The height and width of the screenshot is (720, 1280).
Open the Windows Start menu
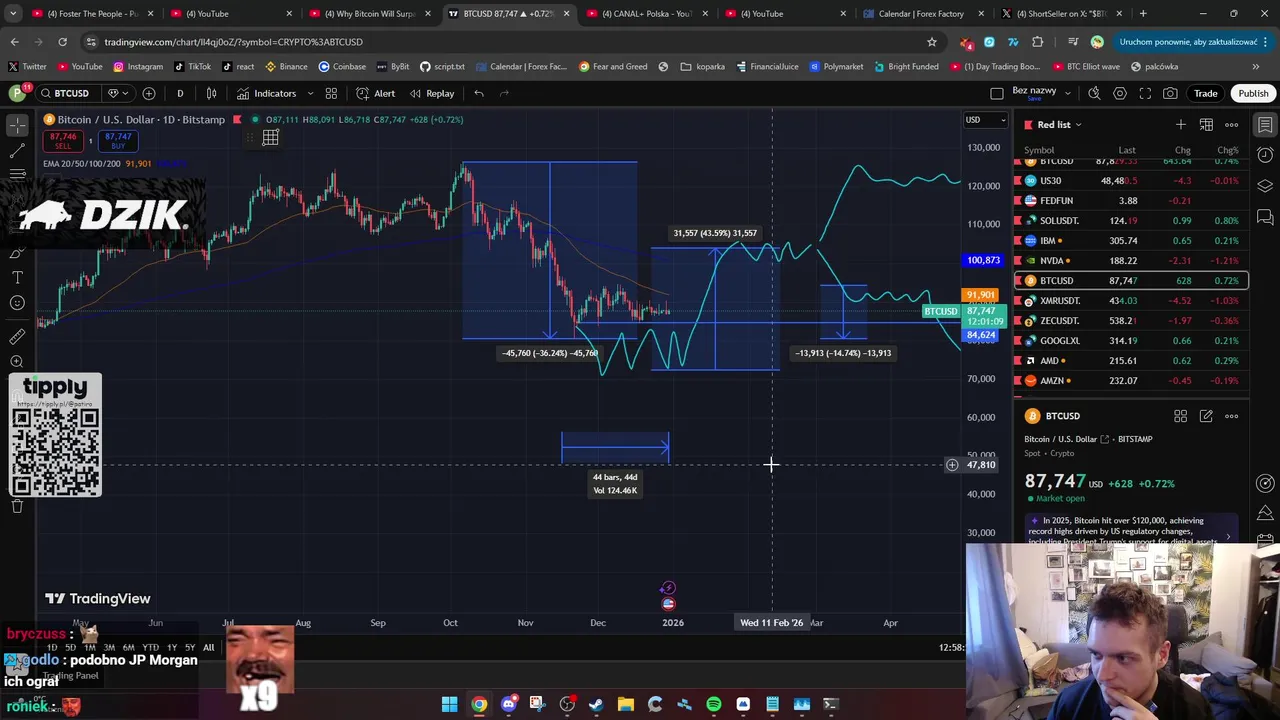(450, 704)
